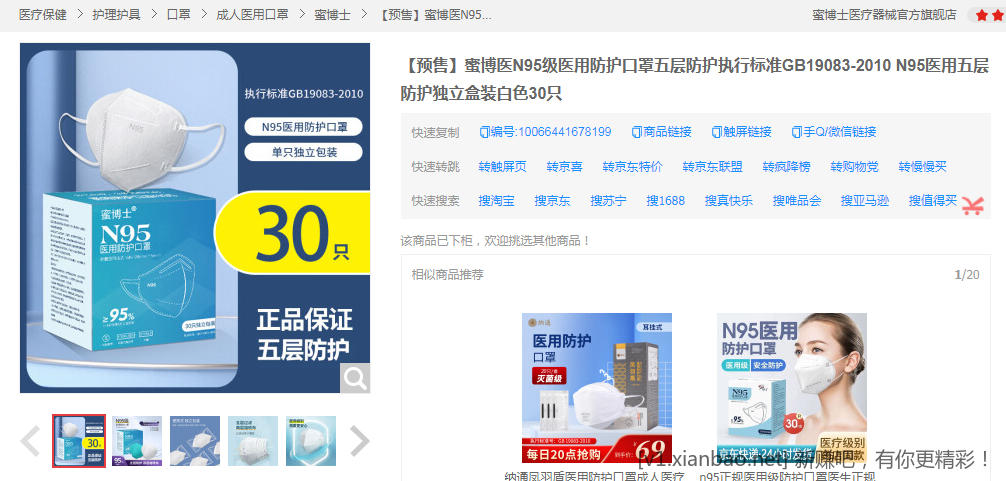This screenshot has width=1006, height=481.
Task: Jump to 转疯降榜
Action: pos(787,167)
